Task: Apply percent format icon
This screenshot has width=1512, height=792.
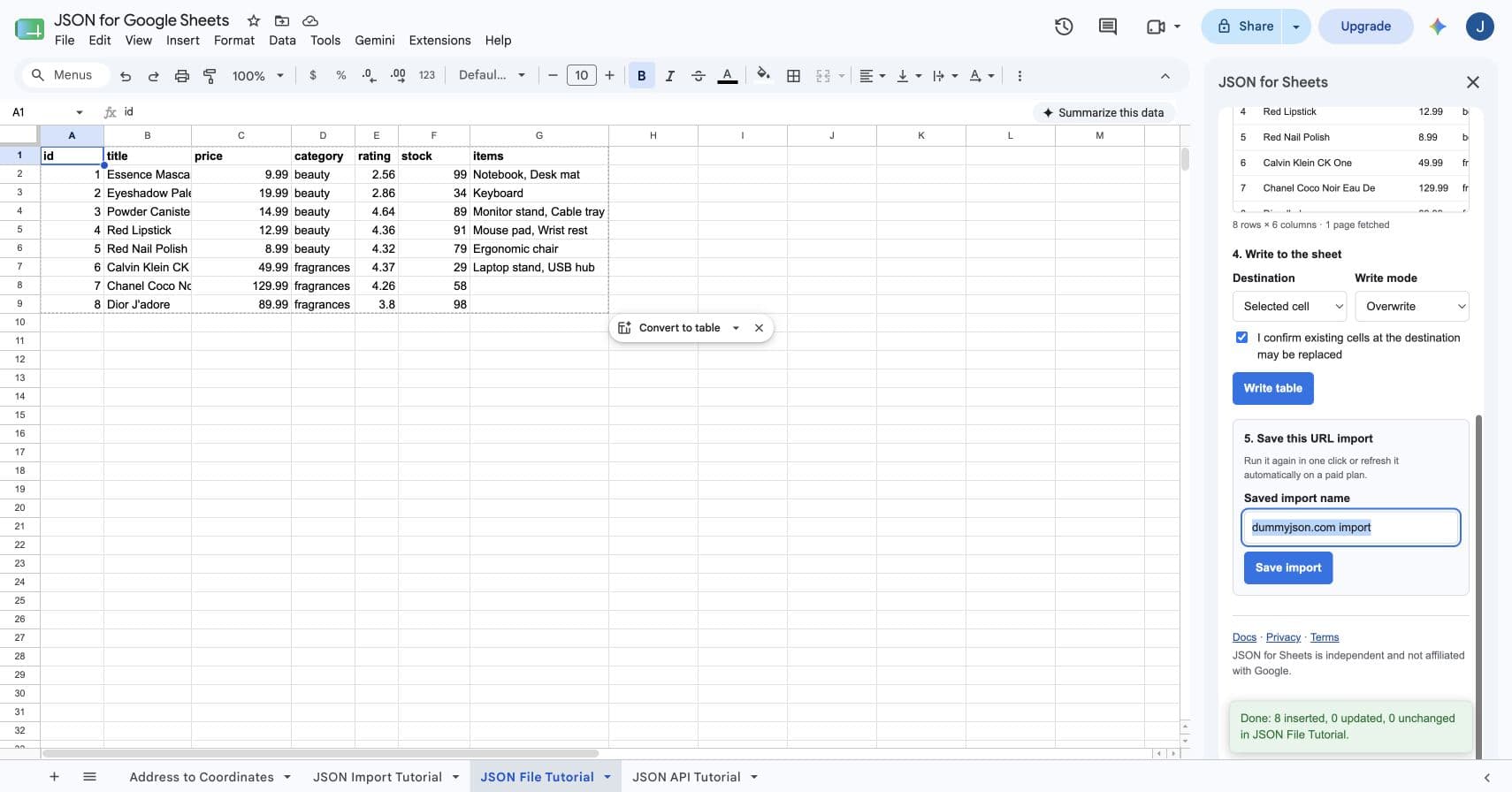Action: pyautogui.click(x=340, y=76)
